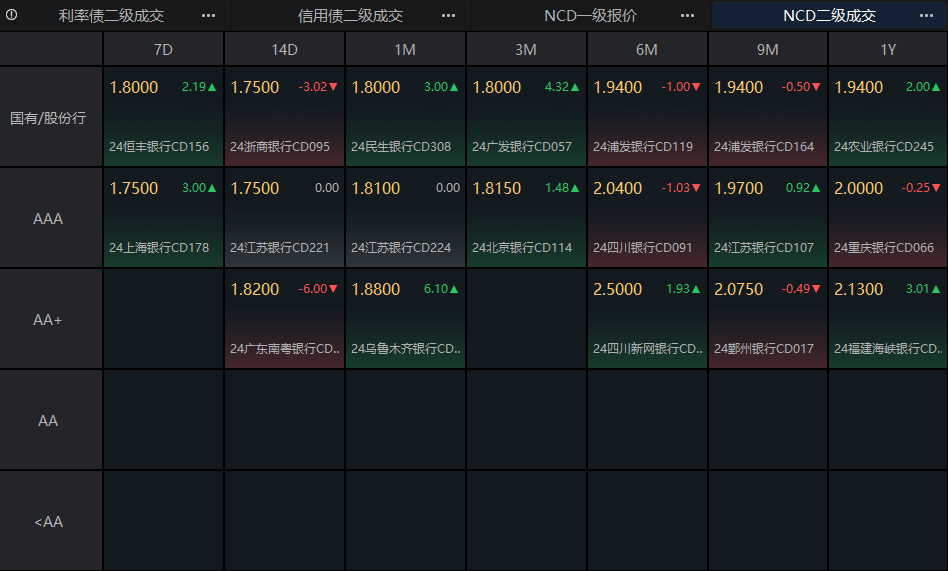
Task: Switch to the 利率债二级成交 tab
Action: coord(111,16)
